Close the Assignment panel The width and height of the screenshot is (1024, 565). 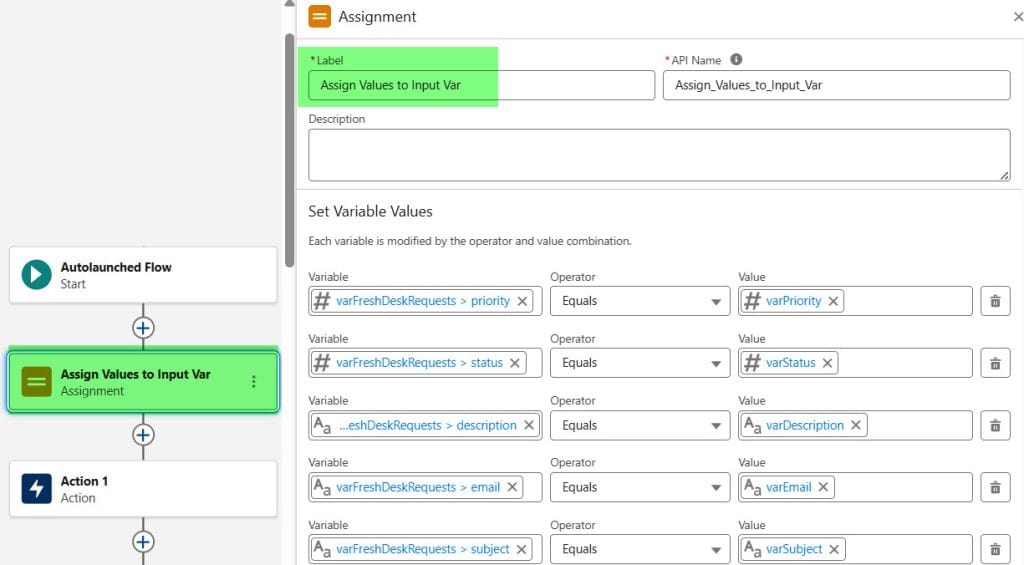tap(1017, 17)
